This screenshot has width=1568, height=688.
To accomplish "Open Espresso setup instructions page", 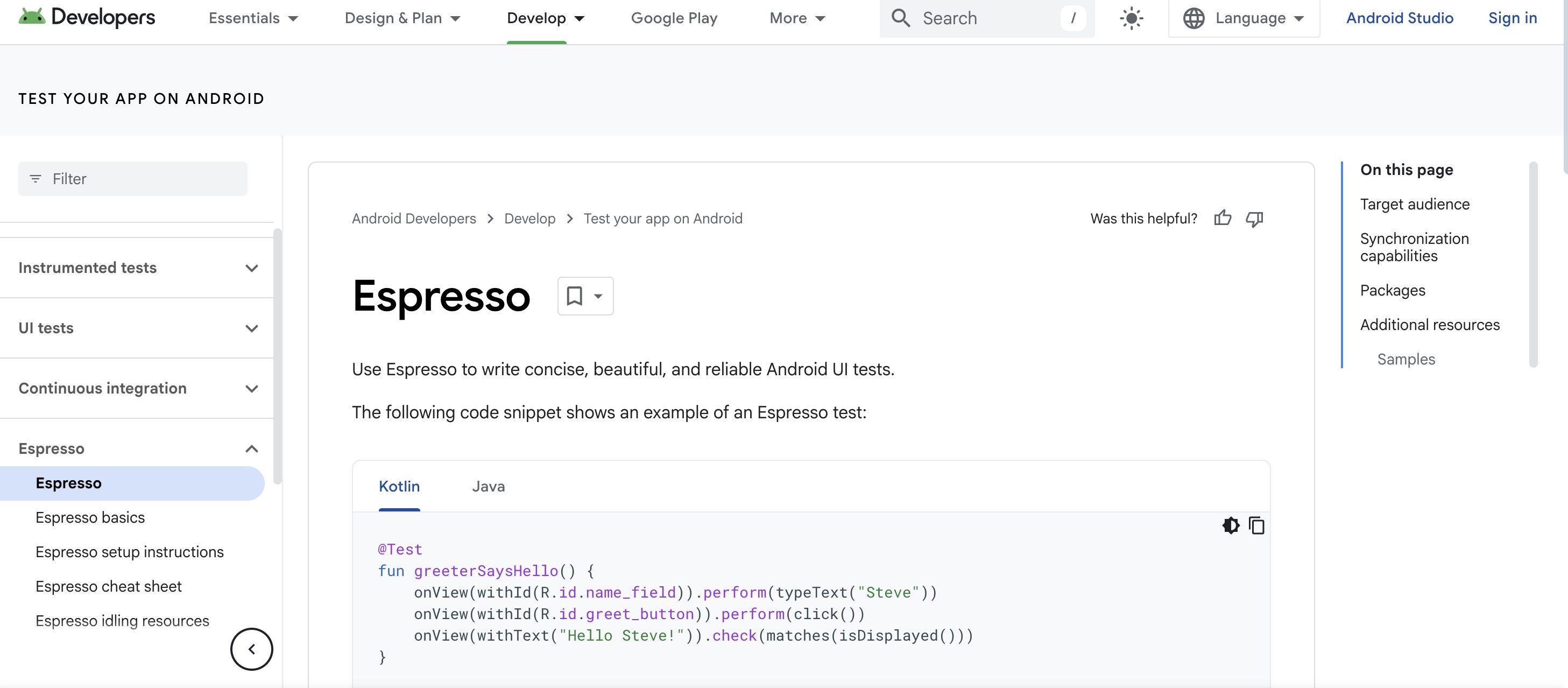I will pos(130,552).
